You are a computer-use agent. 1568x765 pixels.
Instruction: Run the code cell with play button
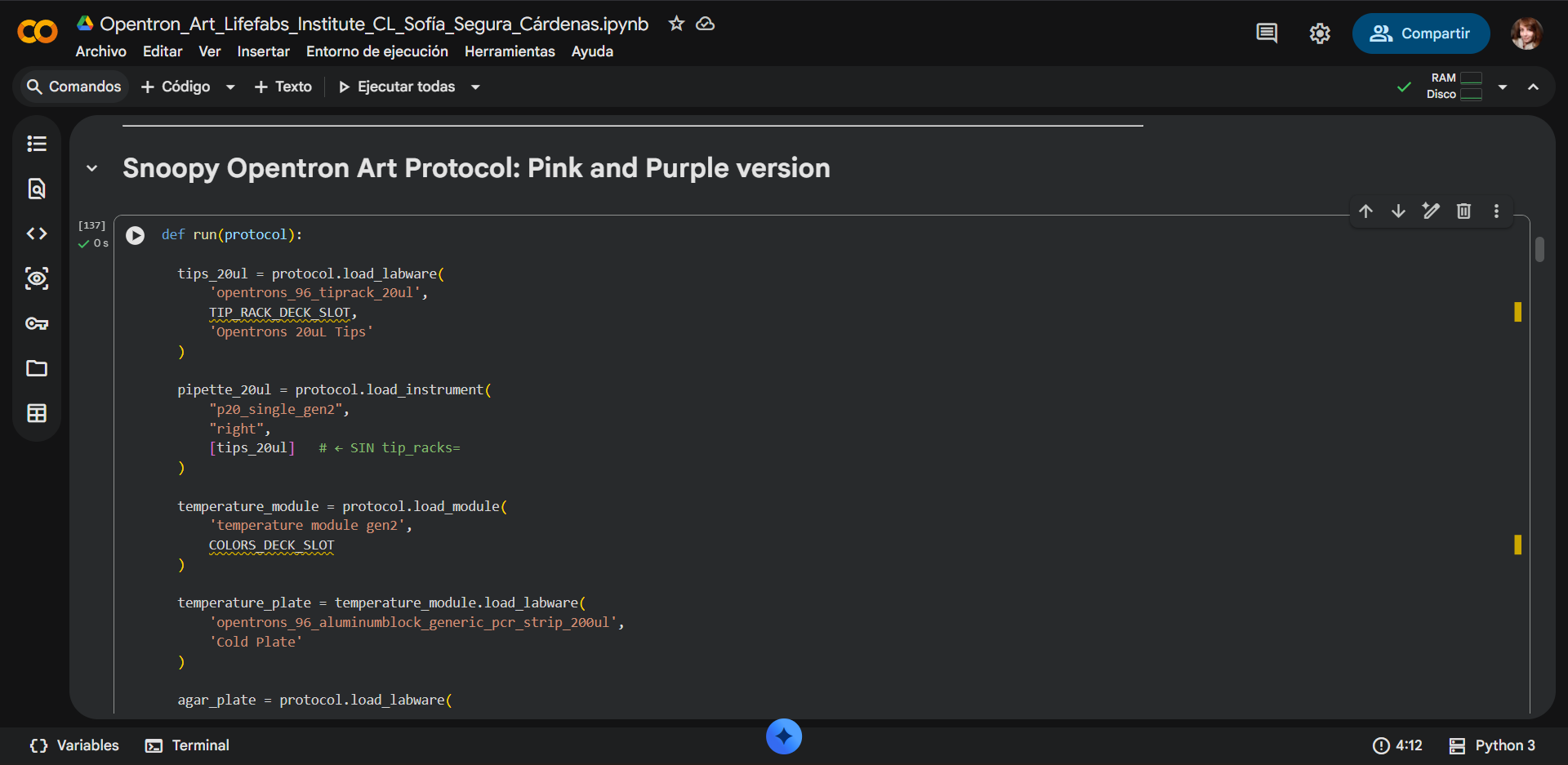point(136,235)
